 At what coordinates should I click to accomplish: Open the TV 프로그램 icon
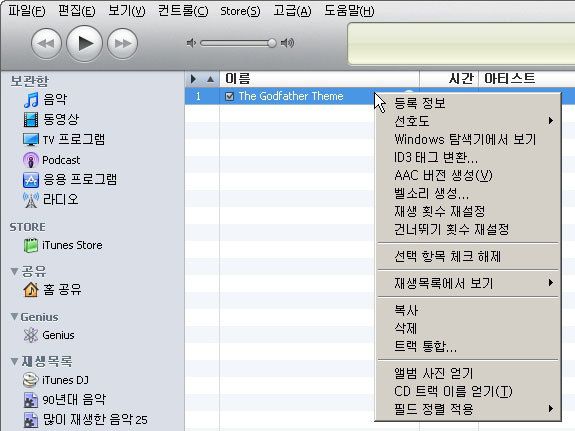(31, 139)
